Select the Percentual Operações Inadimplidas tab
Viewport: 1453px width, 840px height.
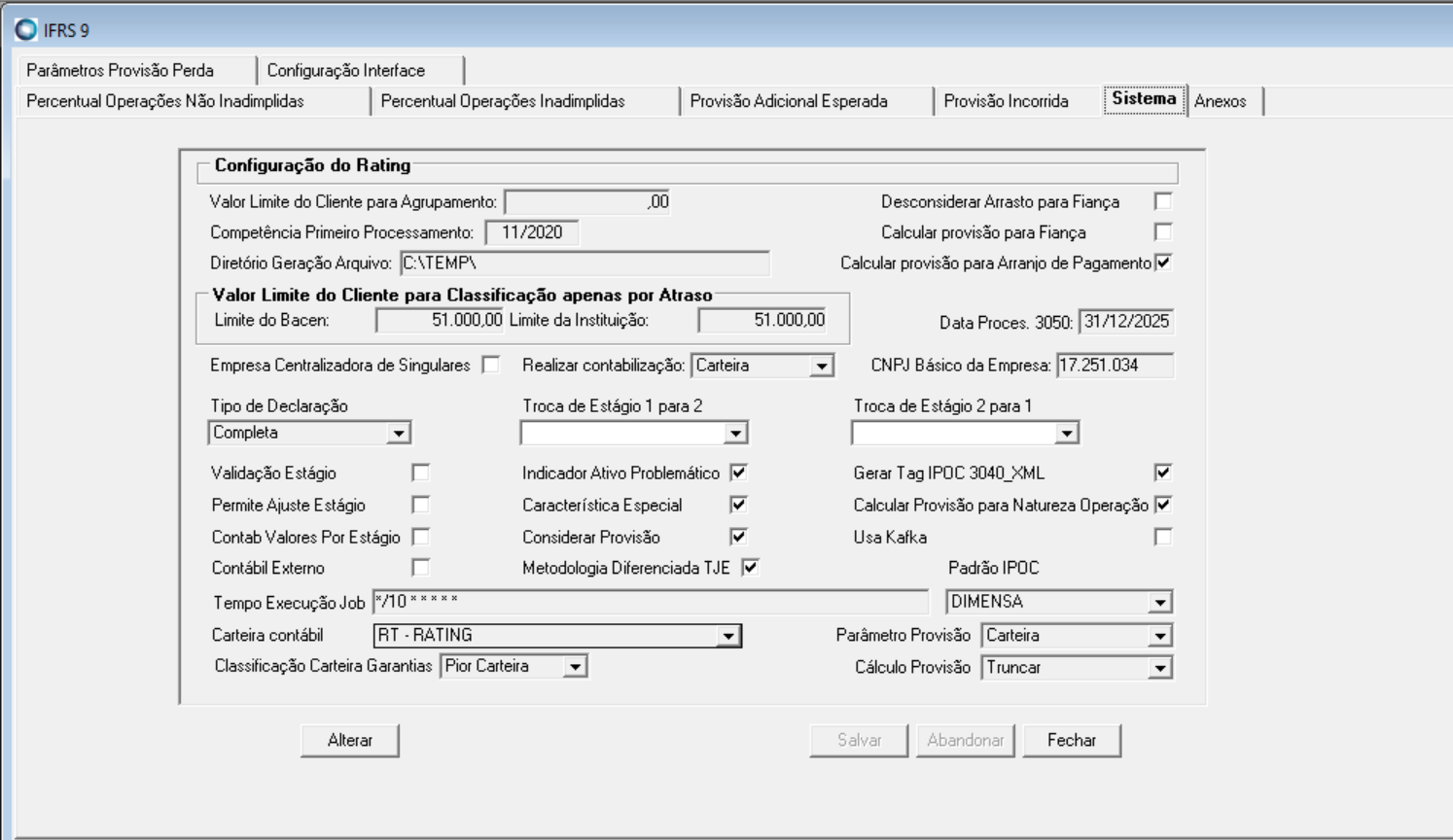[x=525, y=101]
